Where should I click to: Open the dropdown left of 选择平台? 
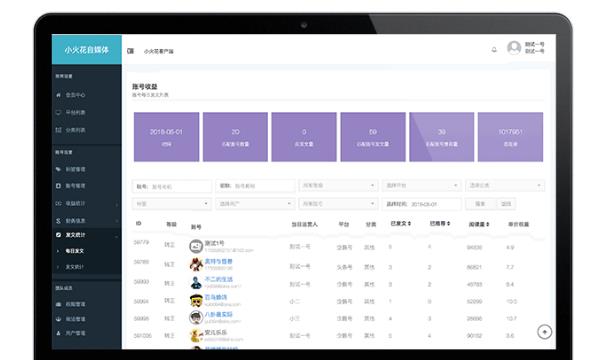(x=338, y=186)
